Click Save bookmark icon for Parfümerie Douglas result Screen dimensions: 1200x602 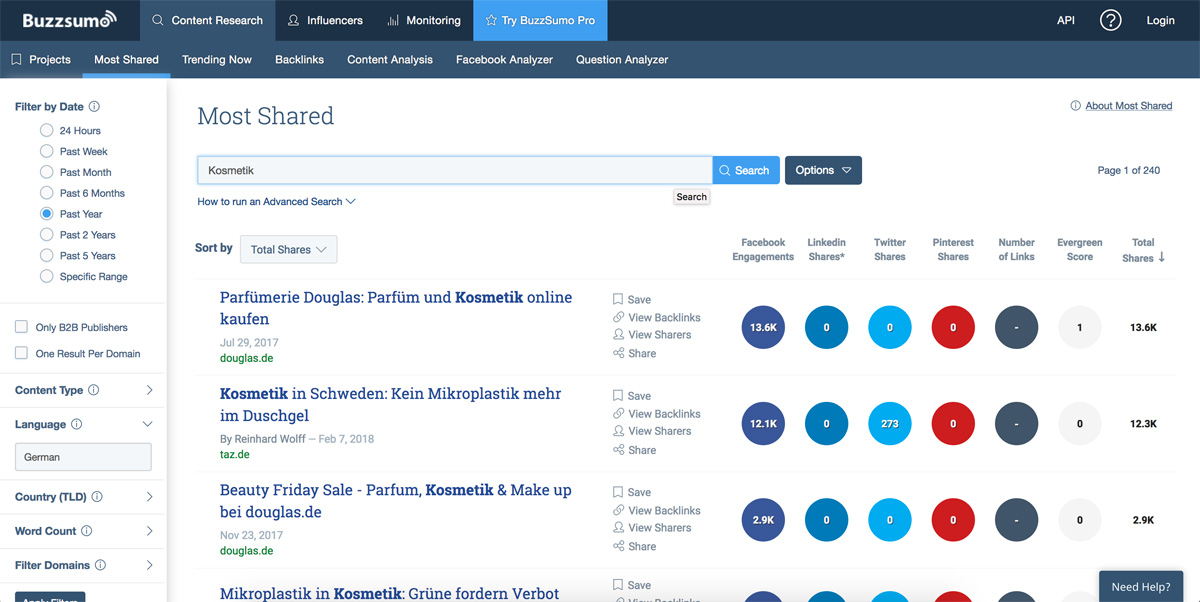[618, 299]
